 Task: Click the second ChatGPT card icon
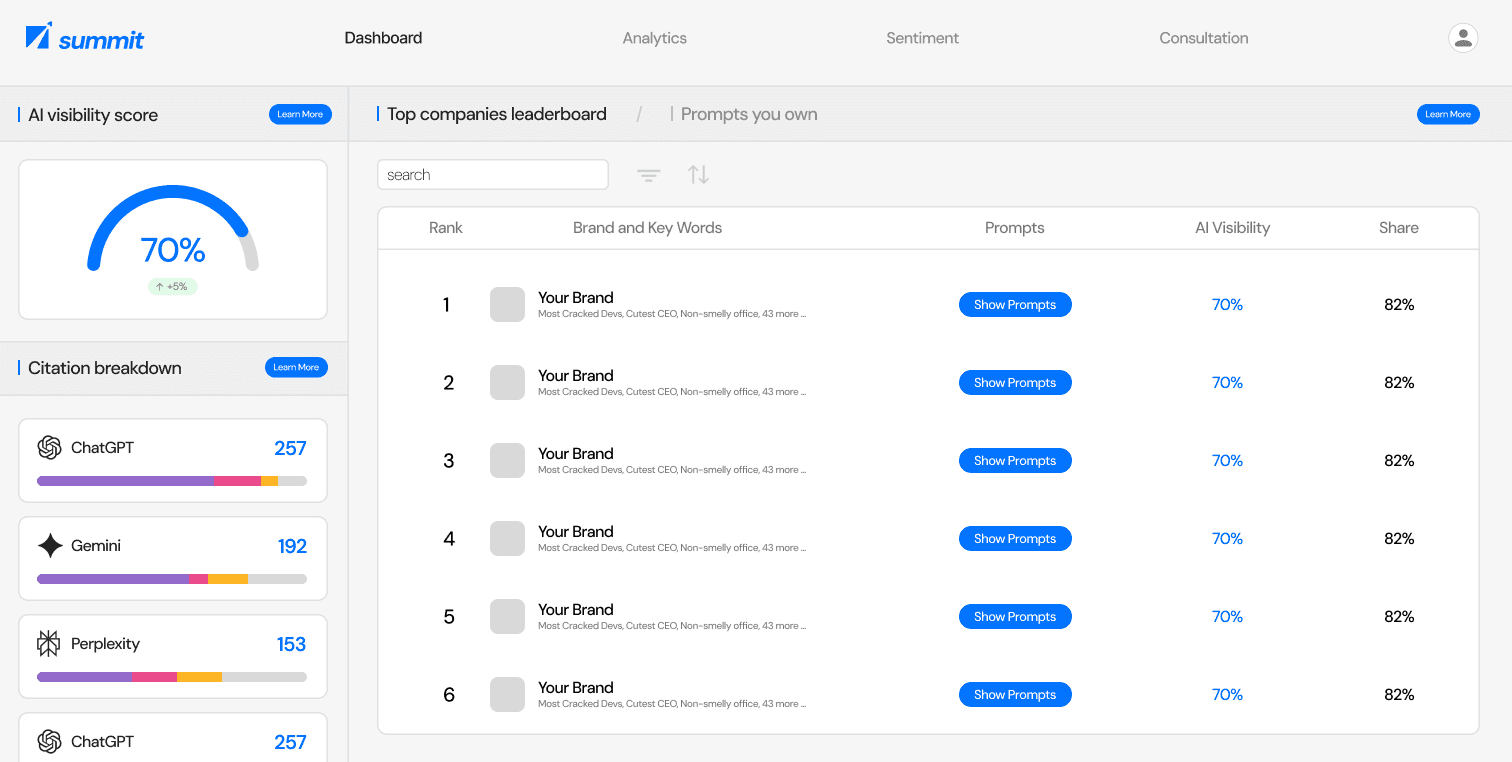(49, 741)
